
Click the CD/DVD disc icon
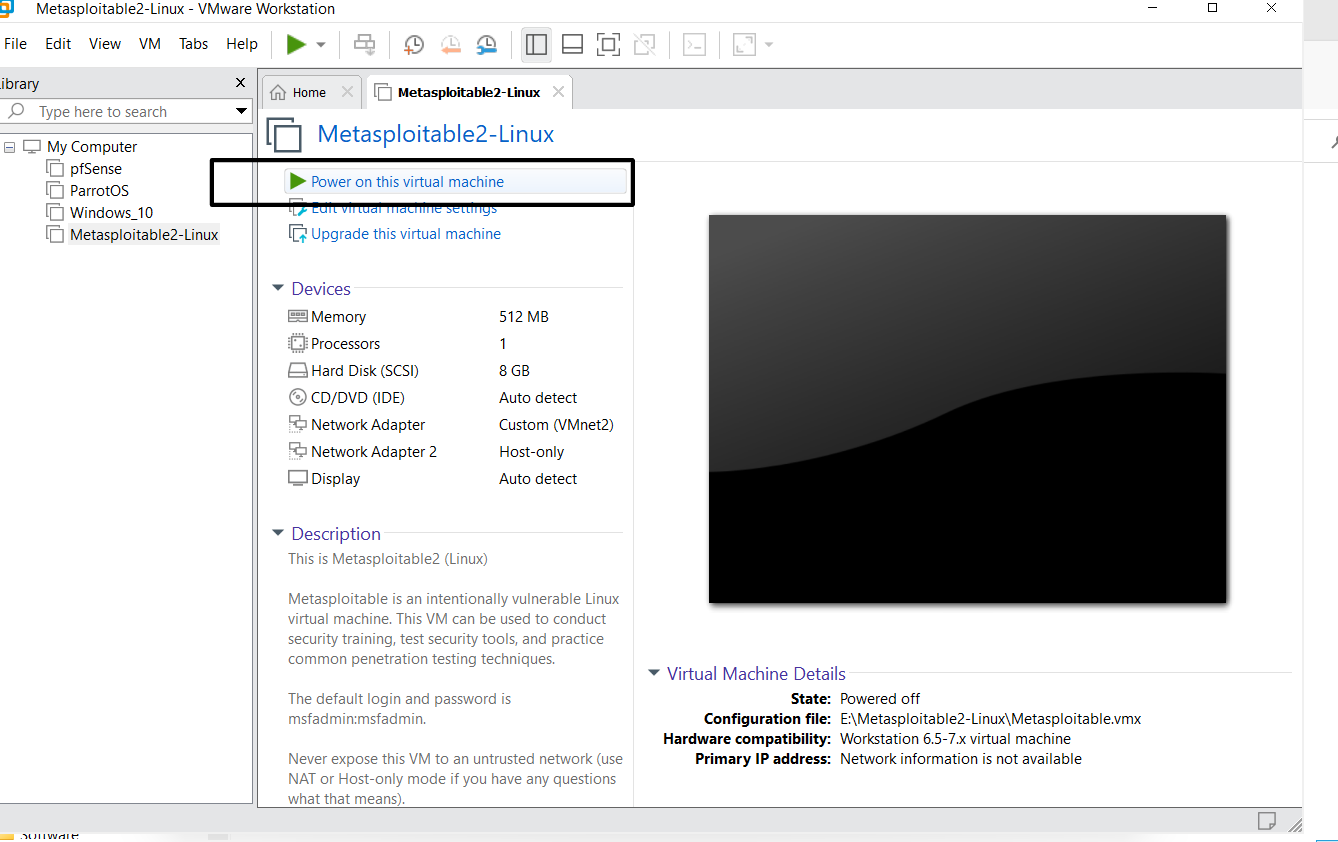click(297, 397)
